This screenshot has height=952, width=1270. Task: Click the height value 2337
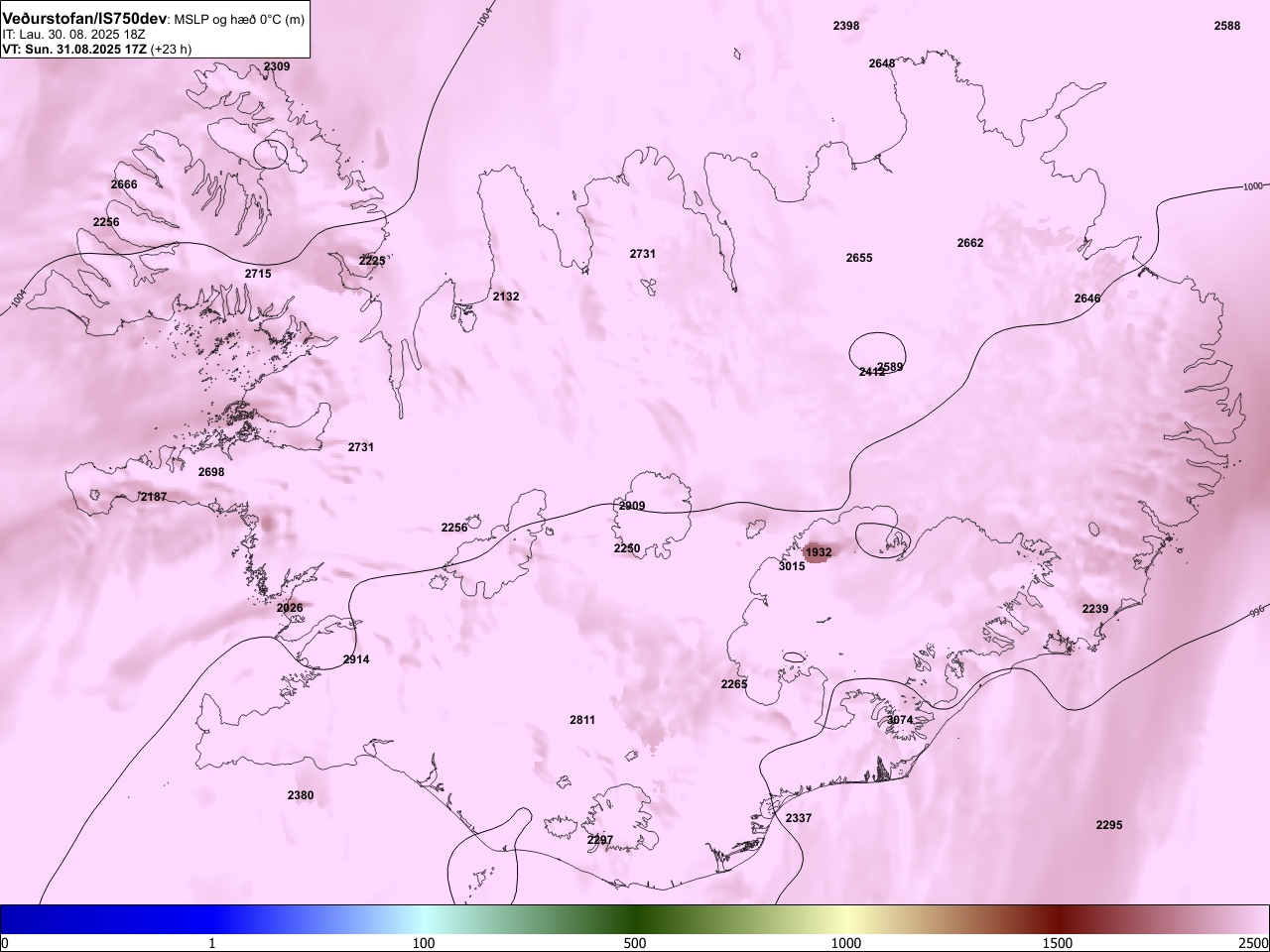(799, 818)
